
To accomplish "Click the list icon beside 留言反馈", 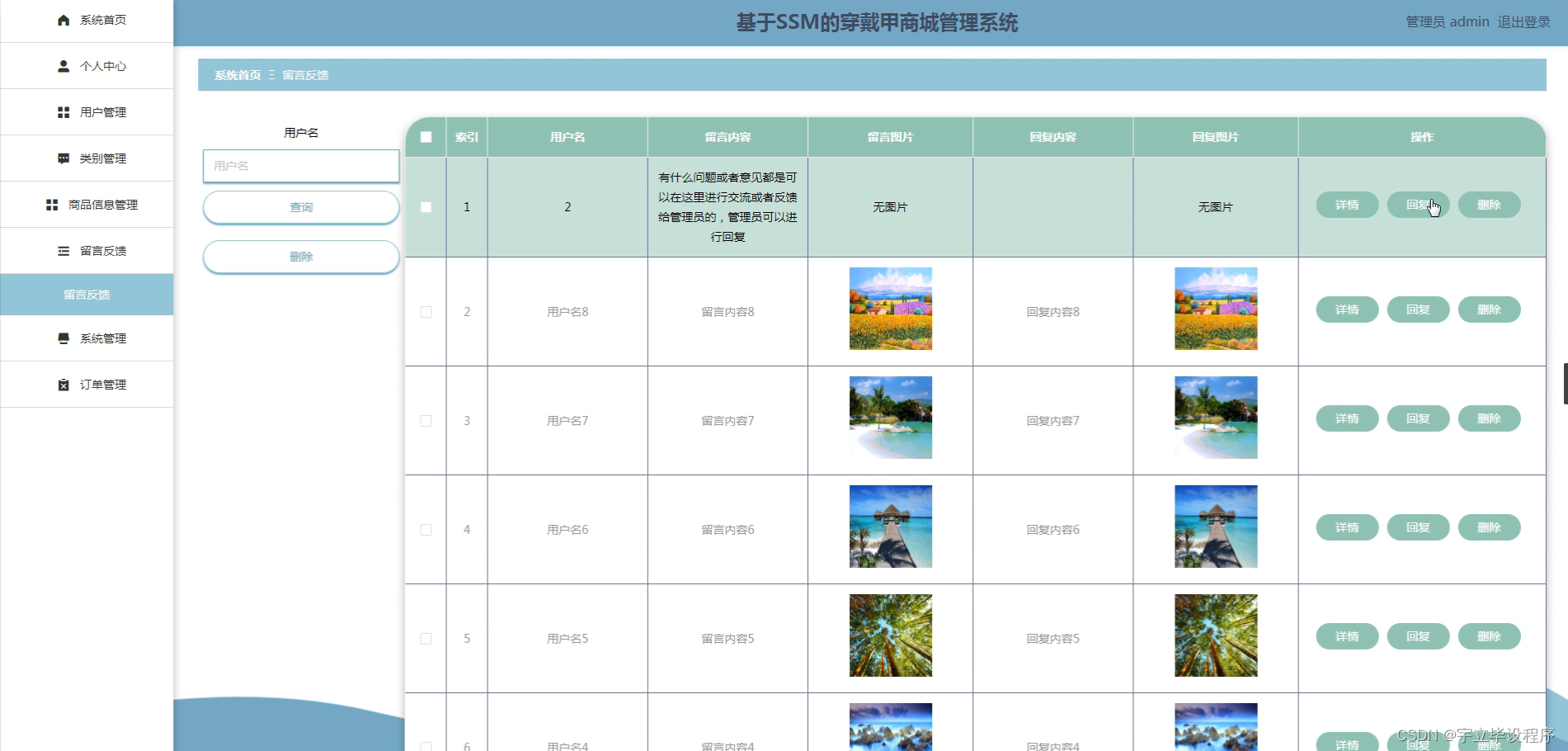I will click(64, 251).
